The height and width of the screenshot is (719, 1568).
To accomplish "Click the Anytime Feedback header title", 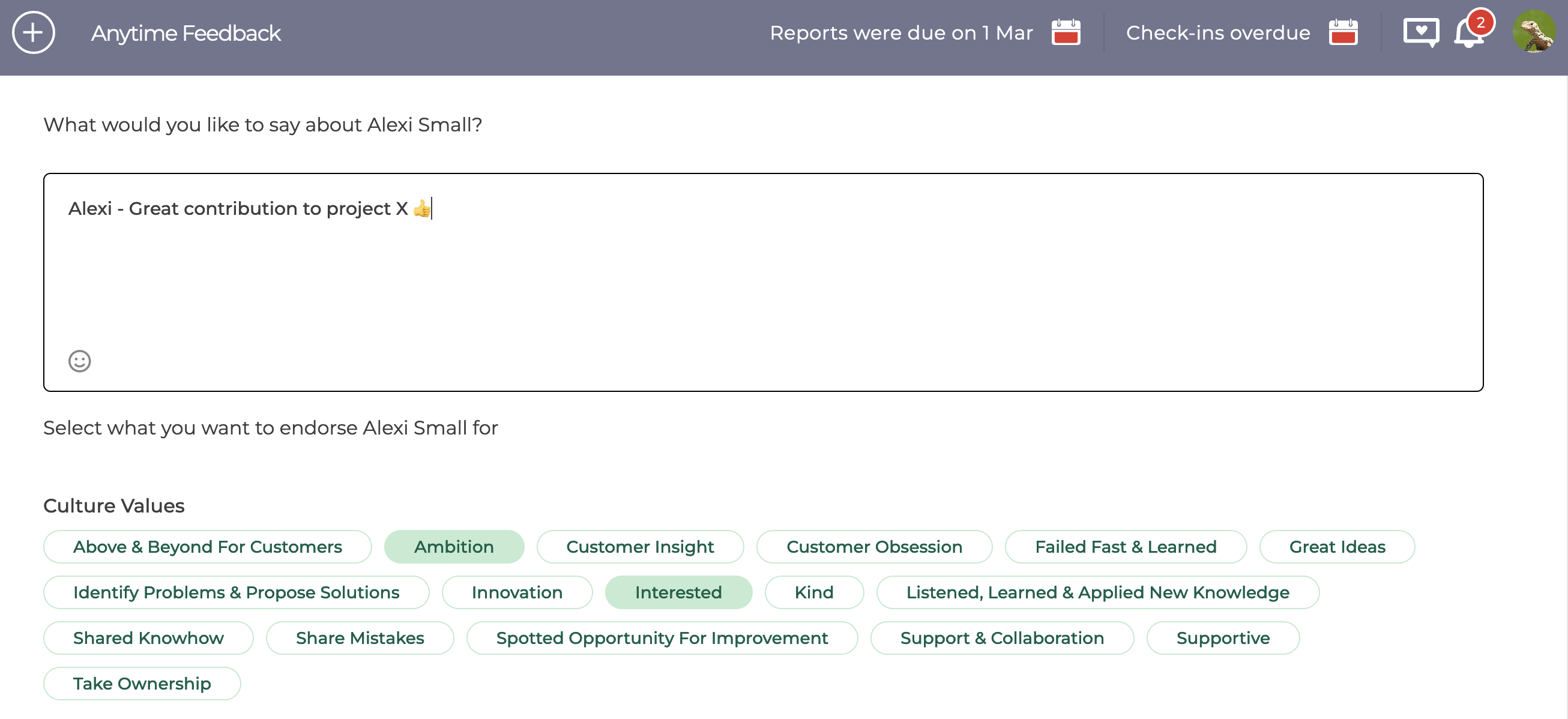I will 185,33.
